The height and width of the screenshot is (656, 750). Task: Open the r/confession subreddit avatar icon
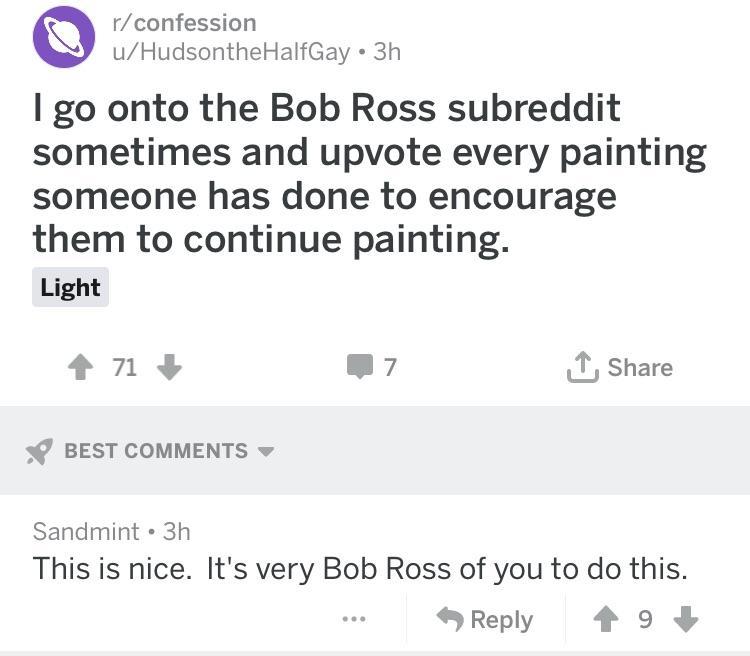pos(64,37)
